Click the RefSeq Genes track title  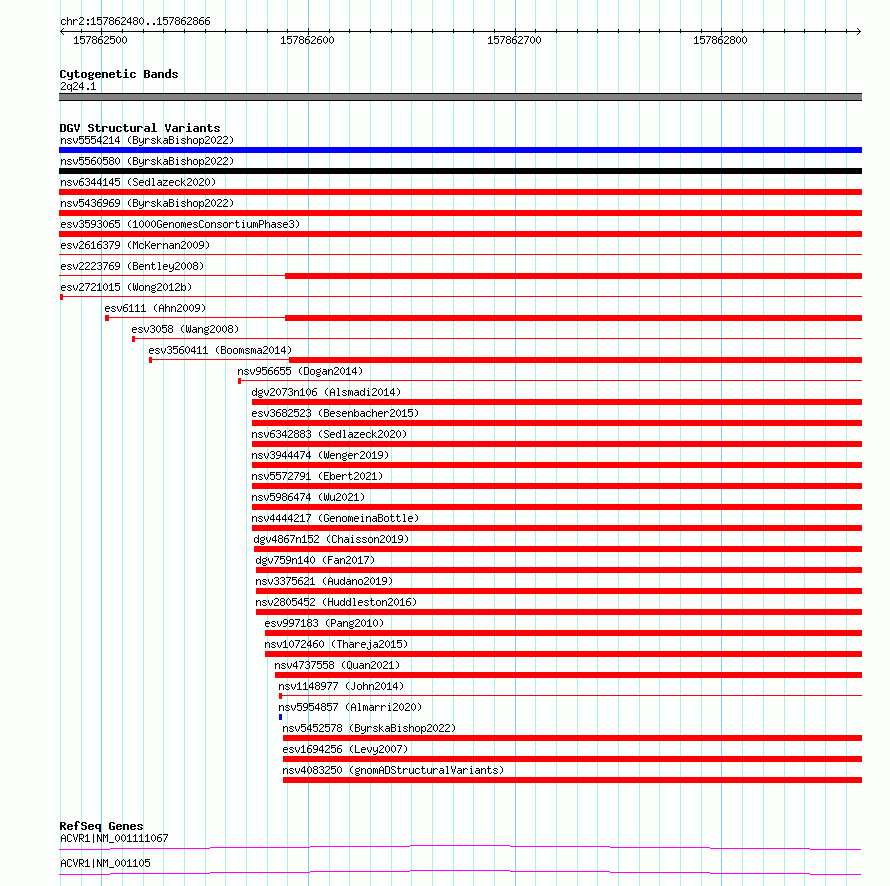click(x=101, y=826)
